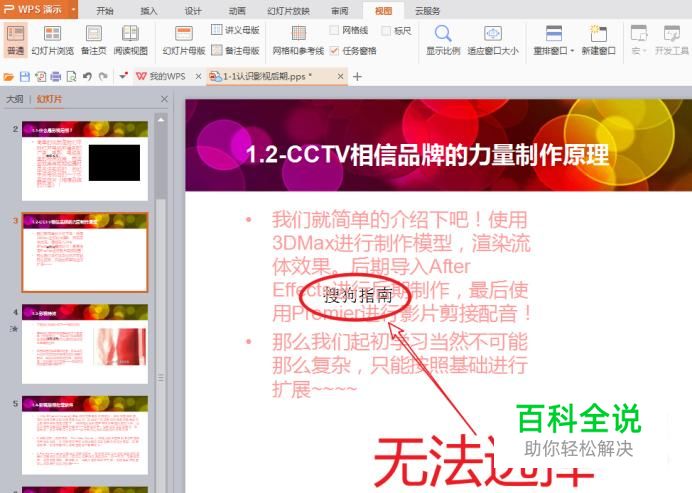
Task: Click the 搜狗指南 text box on slide
Action: (x=358, y=295)
